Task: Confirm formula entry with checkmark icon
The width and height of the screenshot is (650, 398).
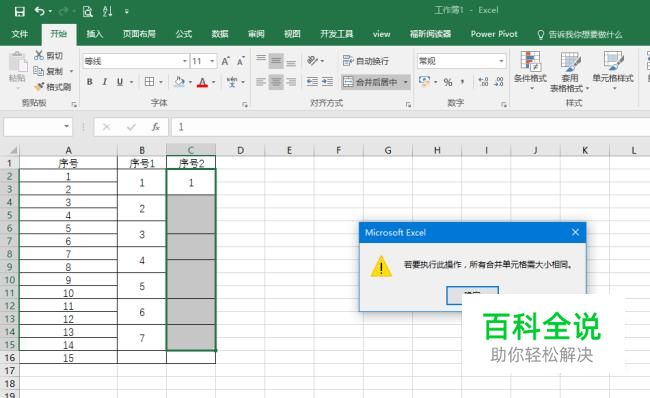Action: (131, 127)
